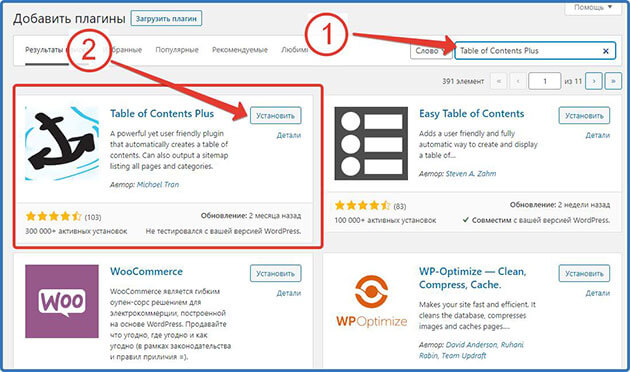Viewport: 630px width, 372px height.
Task: Click the Обновление: 2 месяца назад text
Action: click(251, 216)
